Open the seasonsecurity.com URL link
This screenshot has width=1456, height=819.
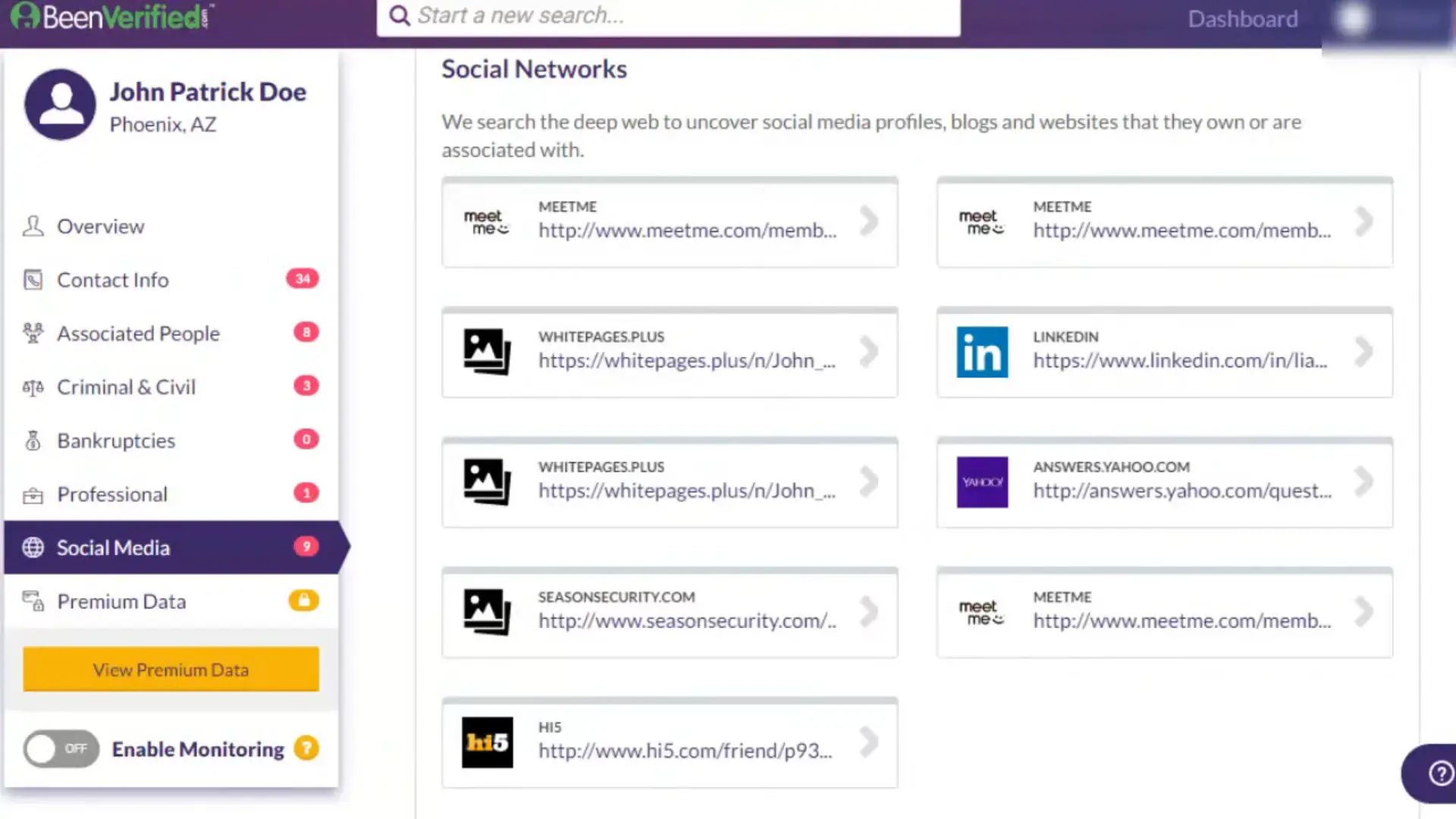point(687,621)
